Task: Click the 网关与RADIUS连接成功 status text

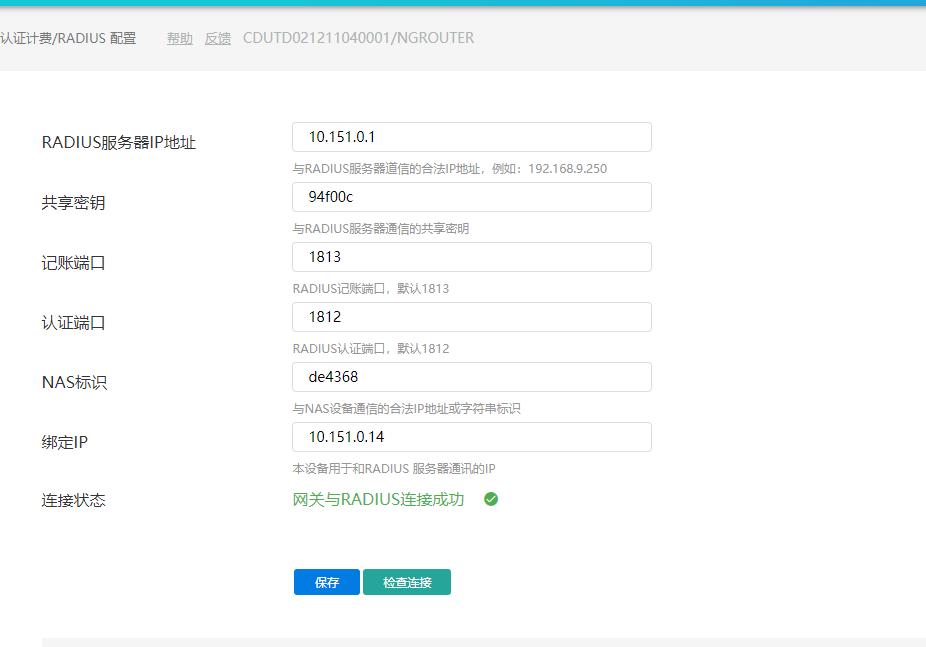Action: (378, 499)
